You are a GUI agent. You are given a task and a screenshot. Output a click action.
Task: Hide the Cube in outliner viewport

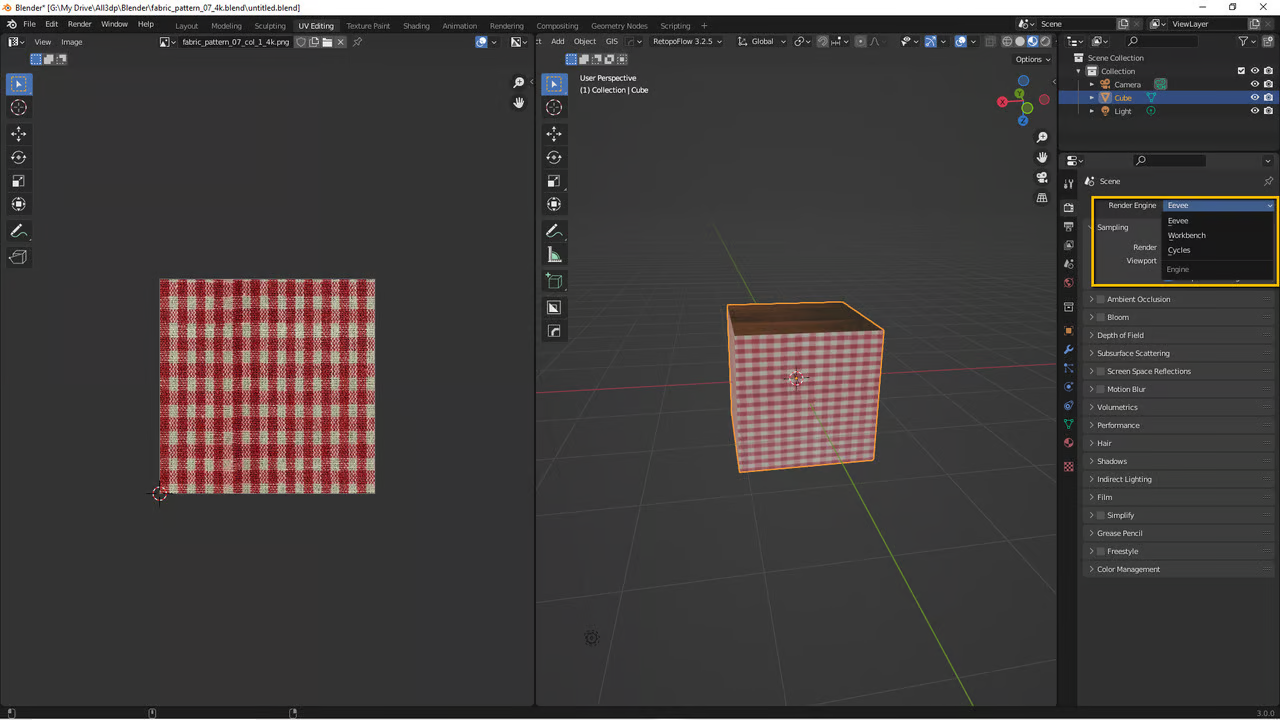click(x=1254, y=98)
